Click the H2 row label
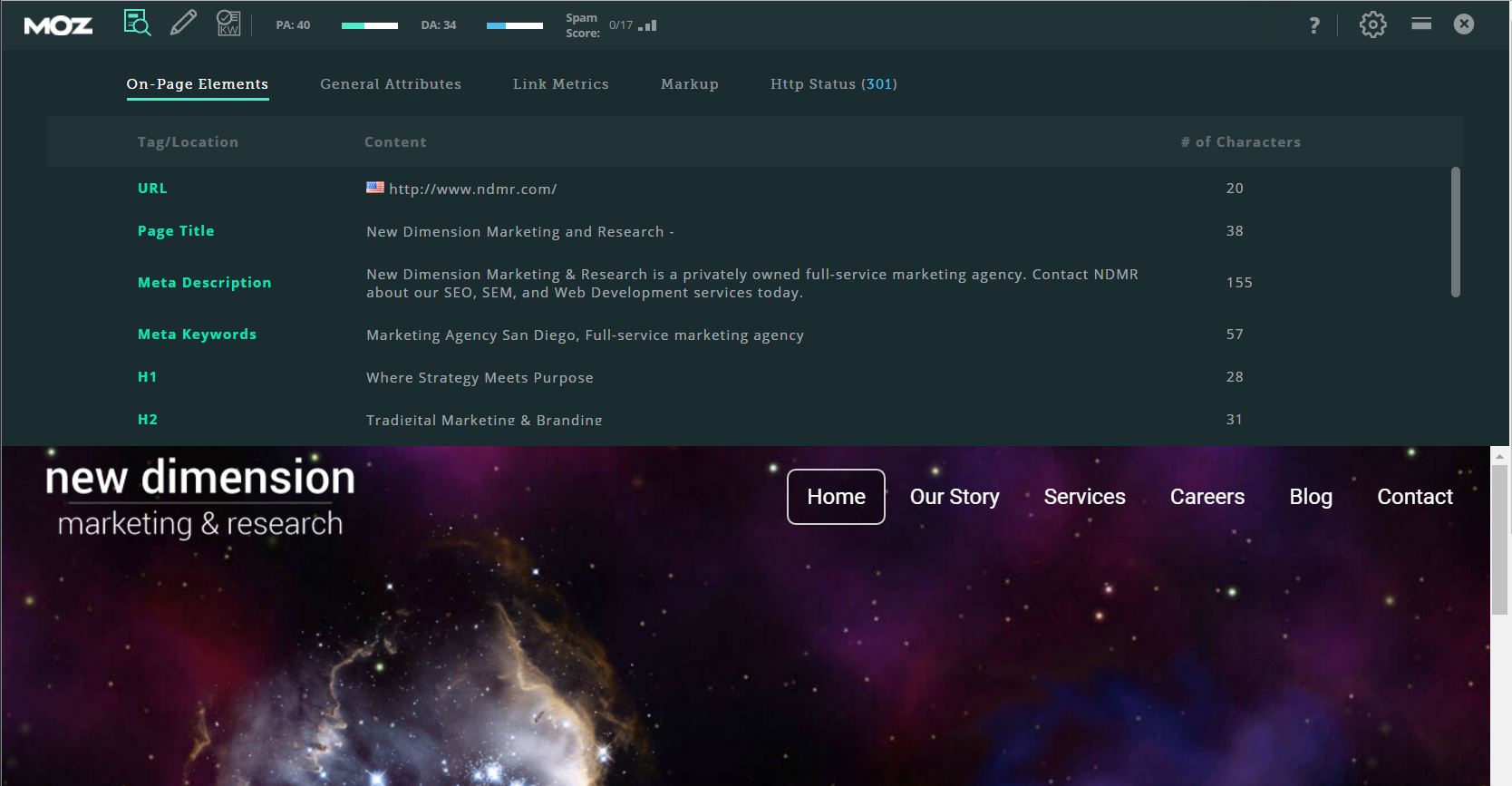 pos(148,420)
